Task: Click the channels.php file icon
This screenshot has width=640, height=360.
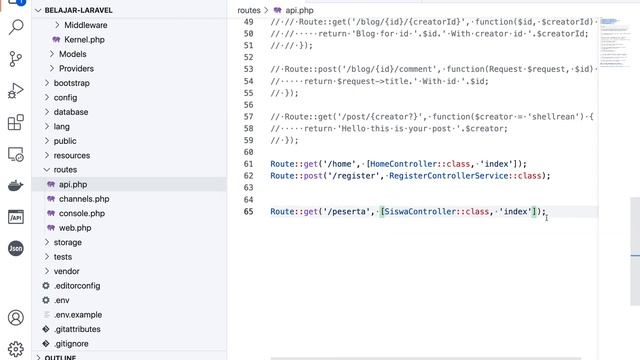Action: tap(51, 199)
